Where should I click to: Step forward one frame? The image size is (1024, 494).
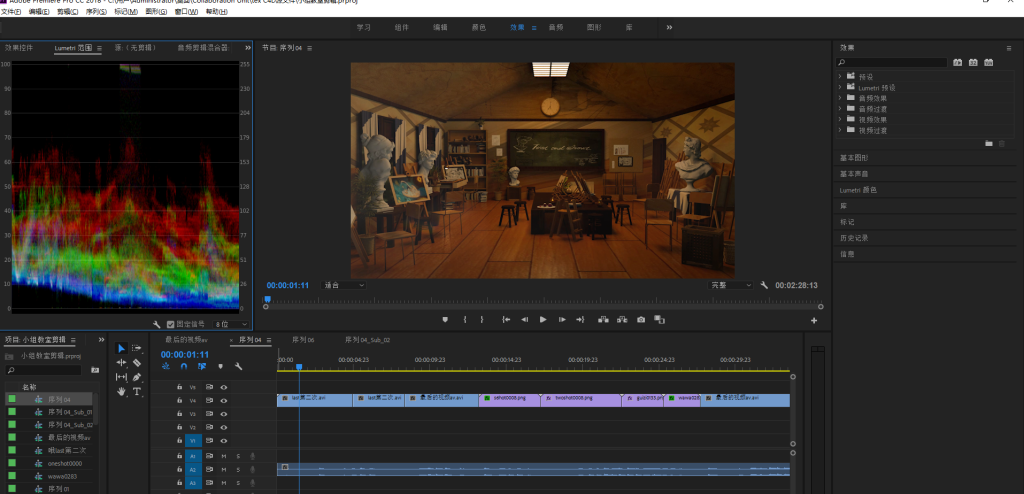tap(562, 320)
